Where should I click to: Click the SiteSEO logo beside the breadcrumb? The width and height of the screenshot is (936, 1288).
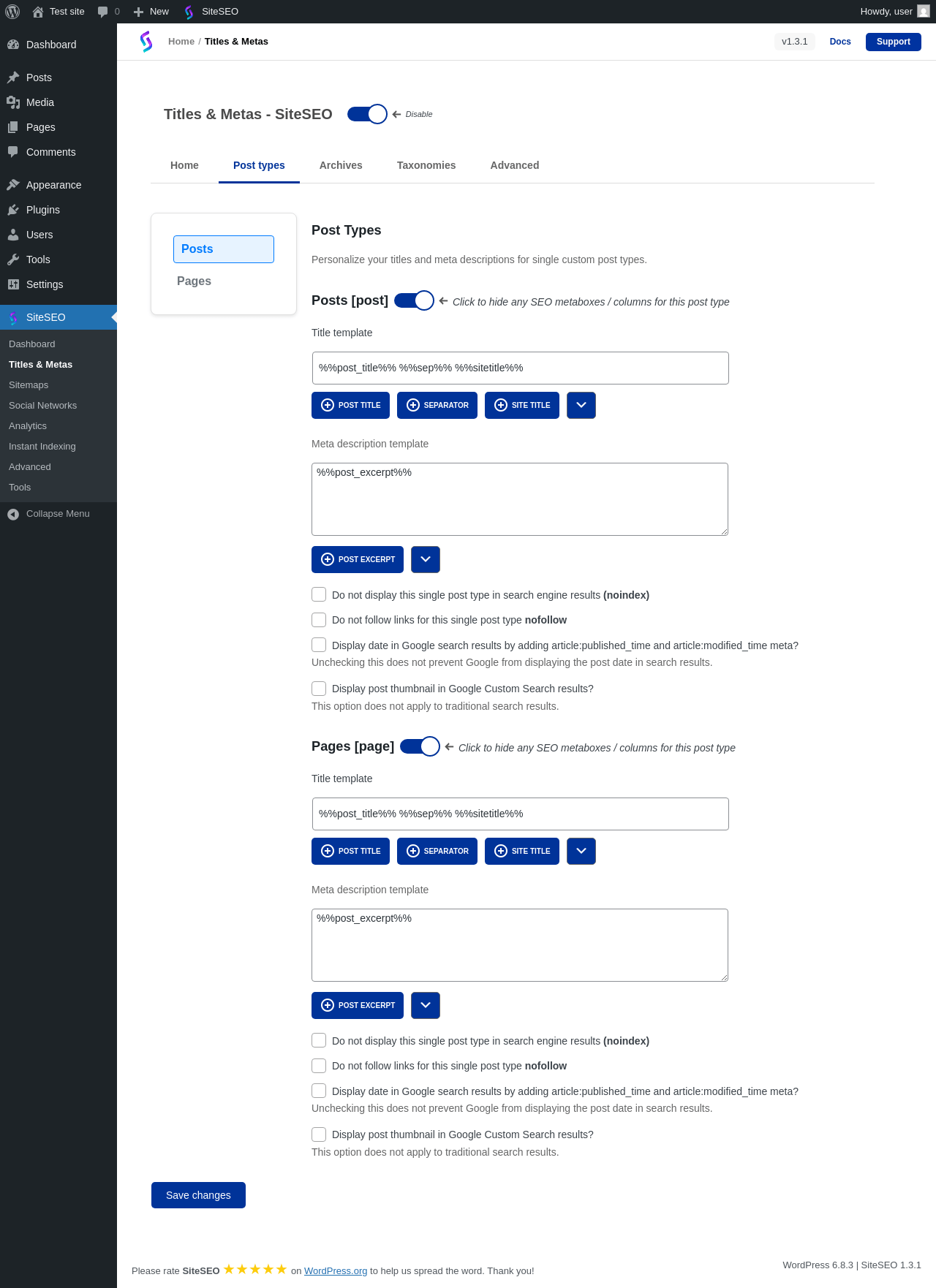(146, 42)
